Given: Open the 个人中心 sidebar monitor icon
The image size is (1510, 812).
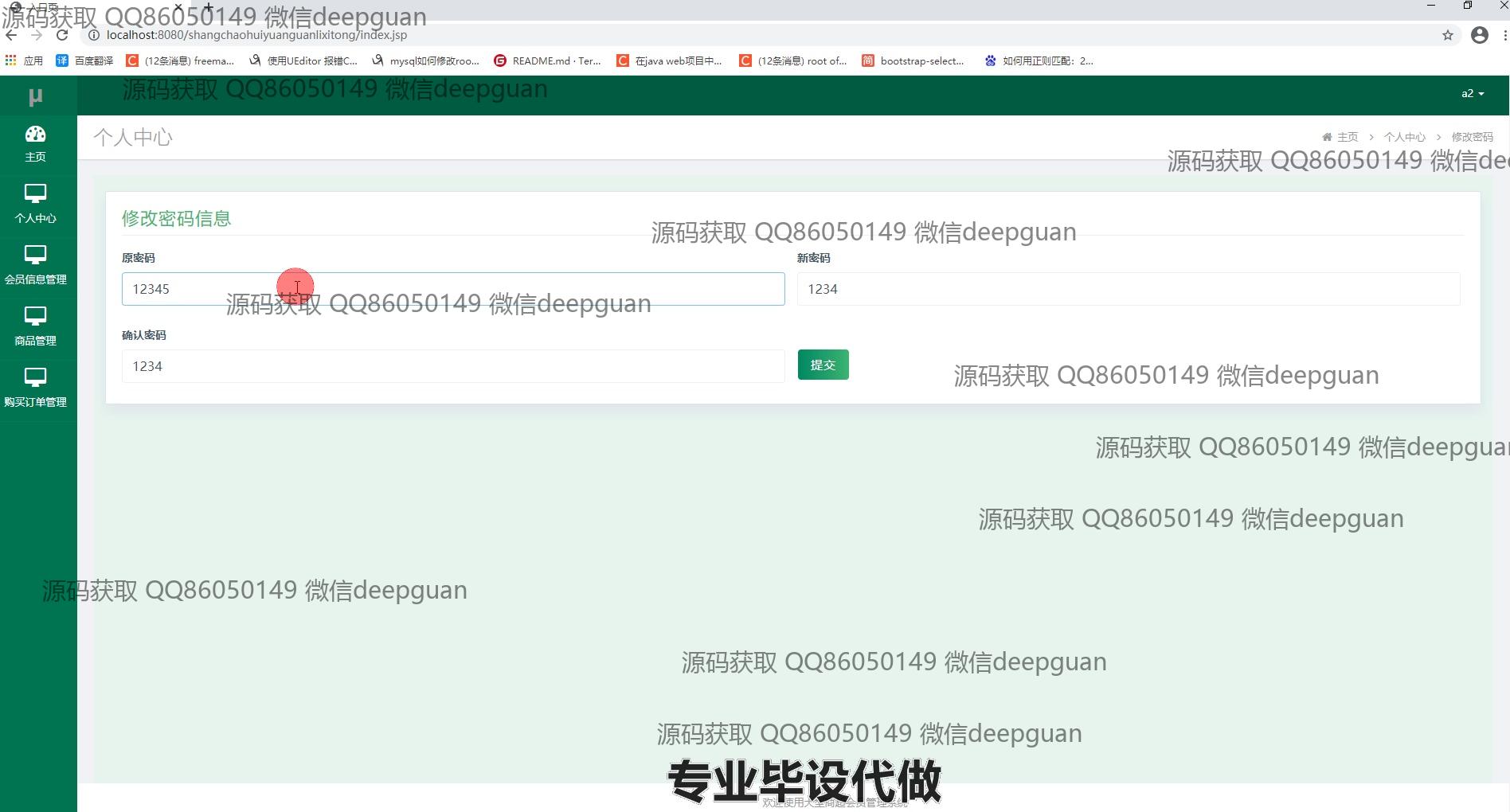Looking at the screenshot, I should pos(35,194).
